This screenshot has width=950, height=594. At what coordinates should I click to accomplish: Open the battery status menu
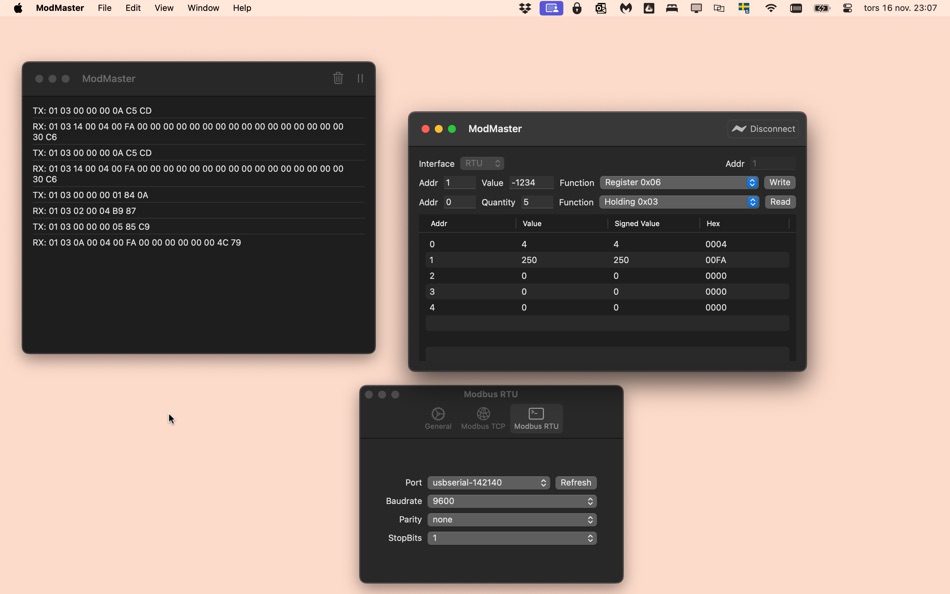(x=822, y=8)
